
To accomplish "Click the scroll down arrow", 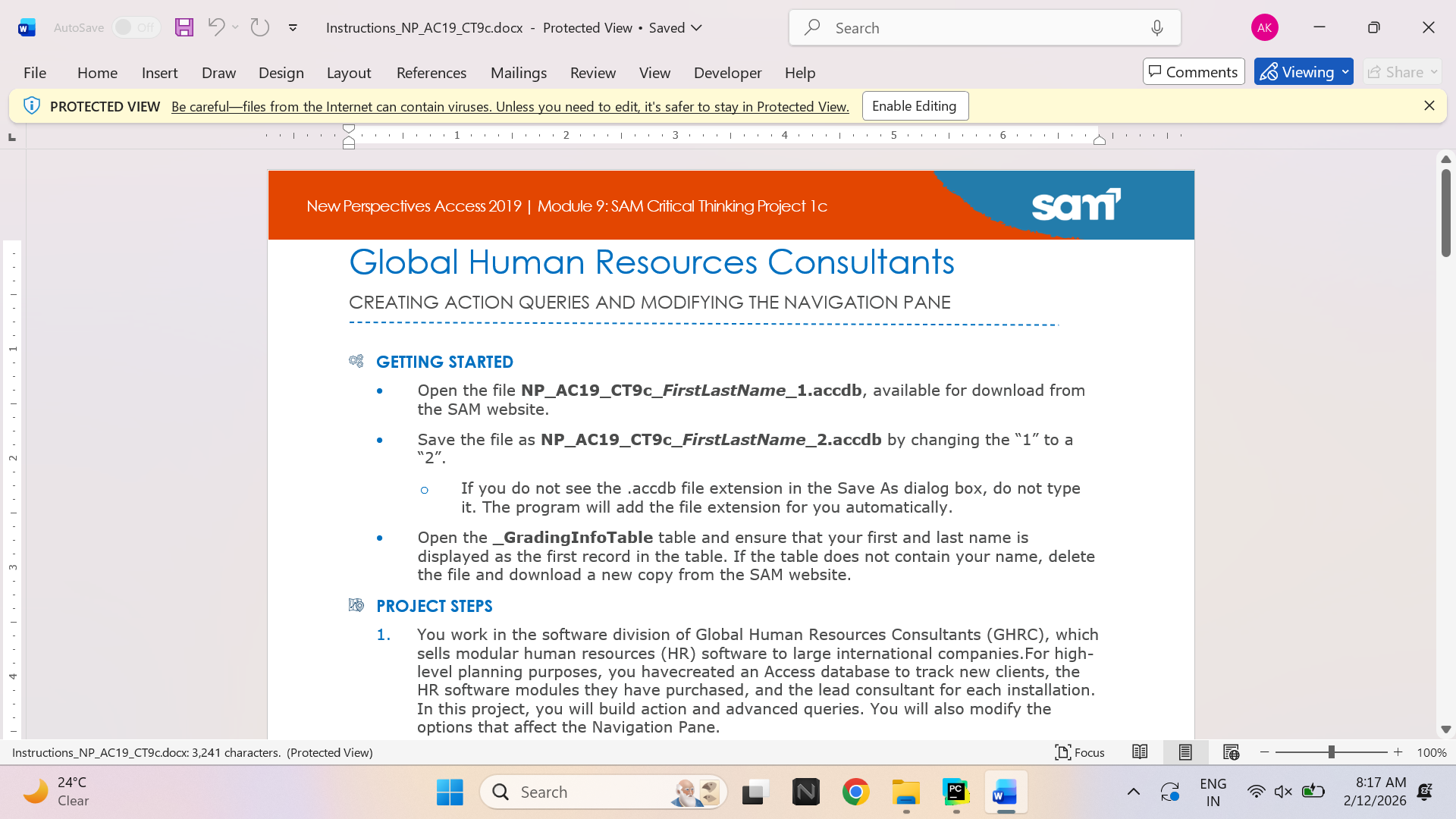I will (x=1446, y=730).
